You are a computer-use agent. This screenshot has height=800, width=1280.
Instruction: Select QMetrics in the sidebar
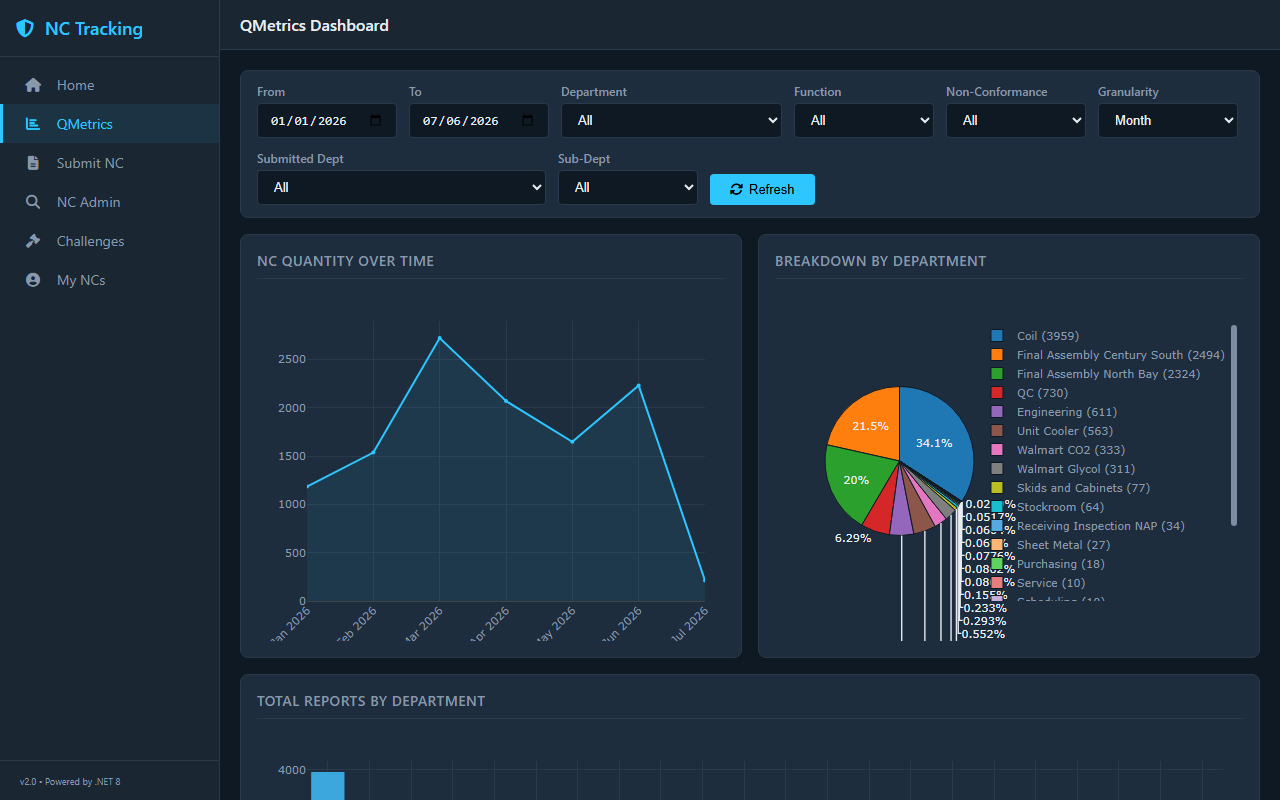(110, 124)
